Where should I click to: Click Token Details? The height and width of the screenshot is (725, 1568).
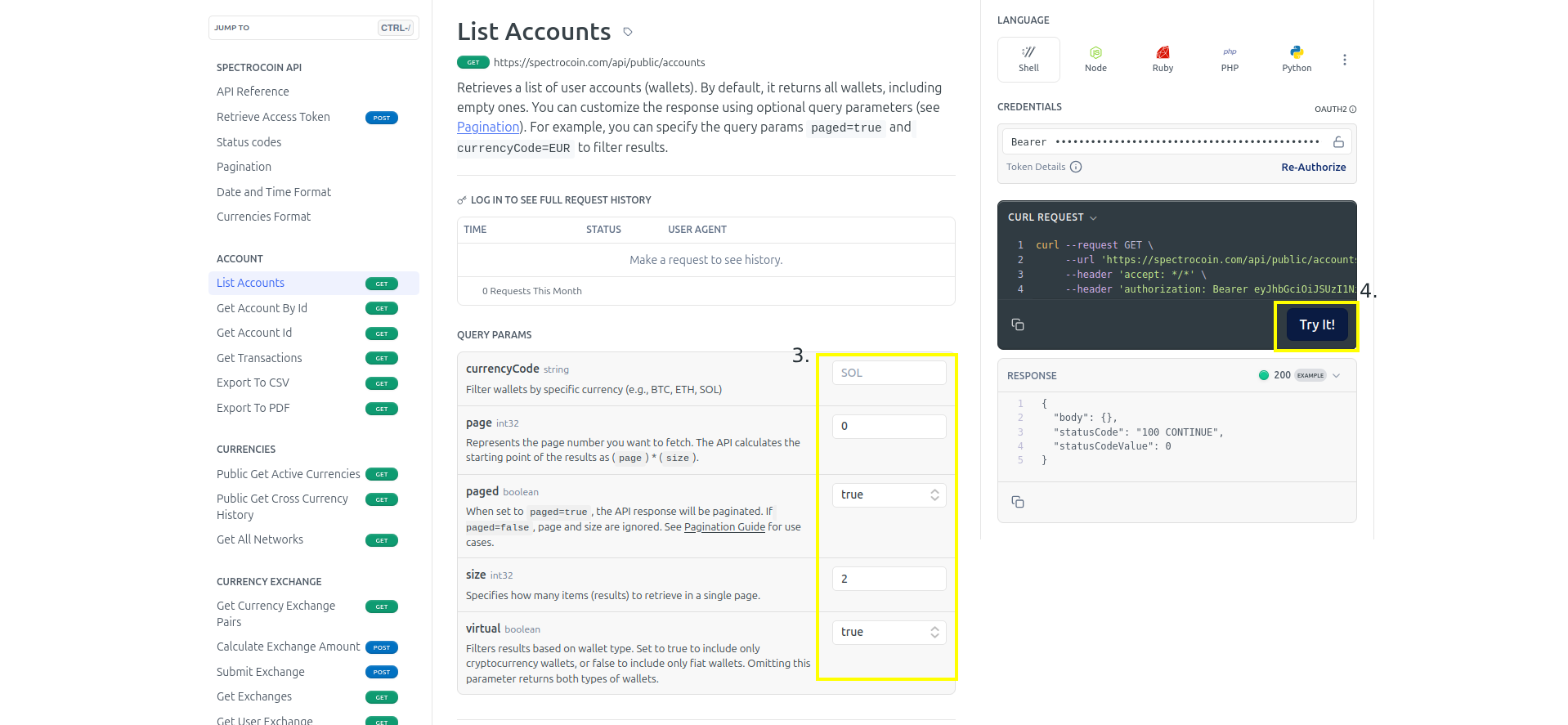coord(1036,167)
